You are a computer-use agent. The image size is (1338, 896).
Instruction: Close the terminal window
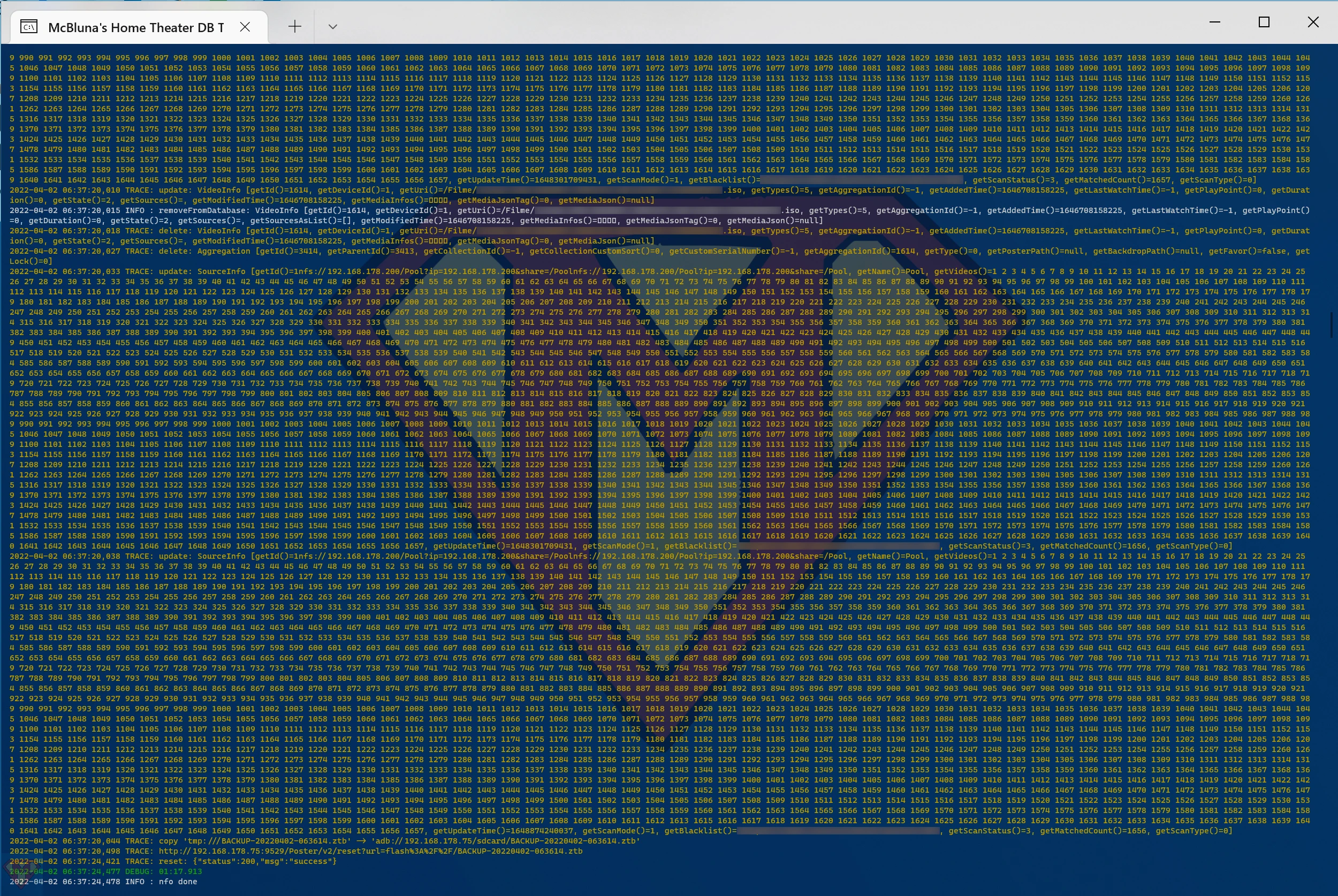pos(1313,22)
